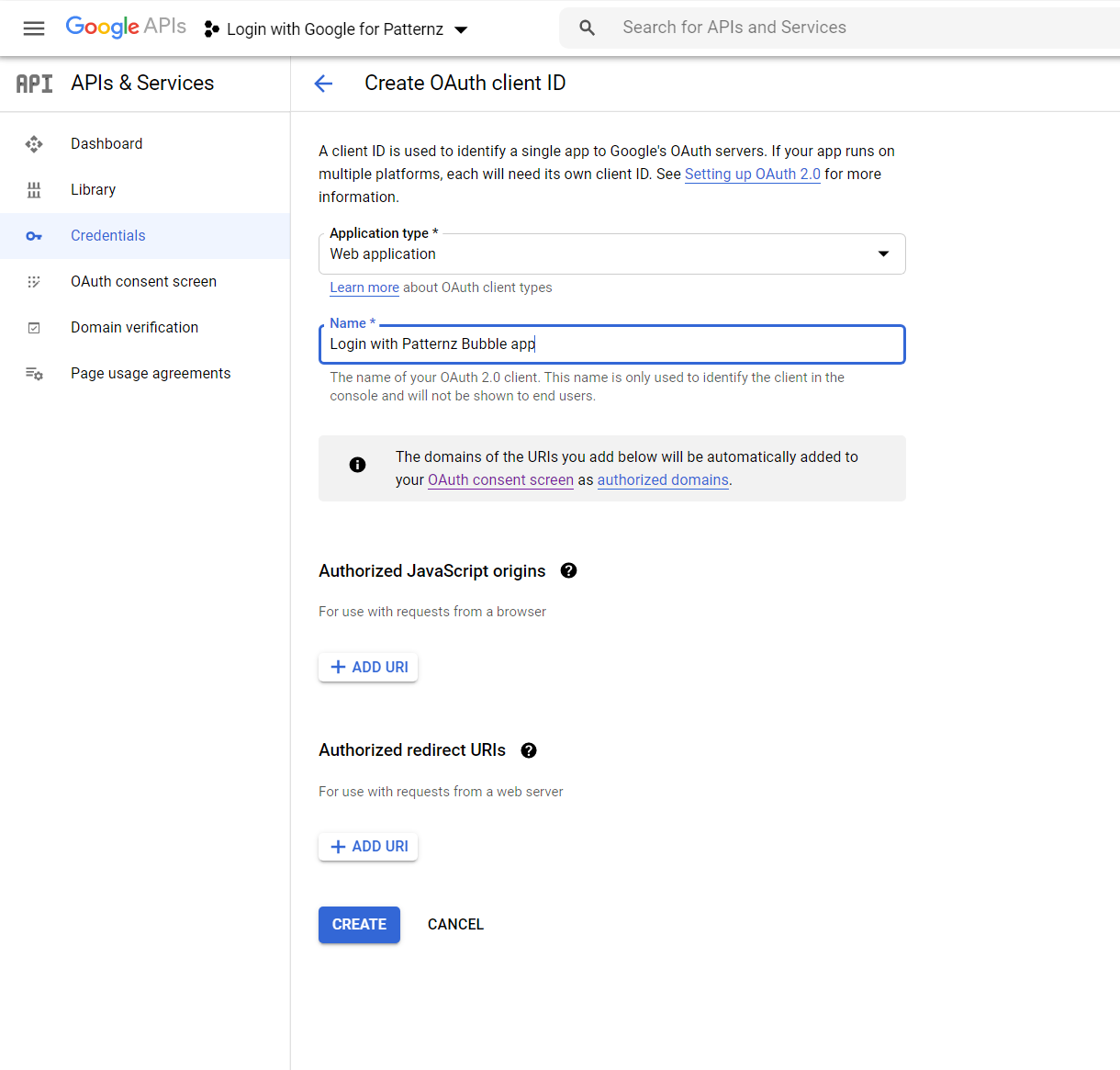Open help icon for Authorized redirect URIs
The width and height of the screenshot is (1120, 1070).
point(529,750)
